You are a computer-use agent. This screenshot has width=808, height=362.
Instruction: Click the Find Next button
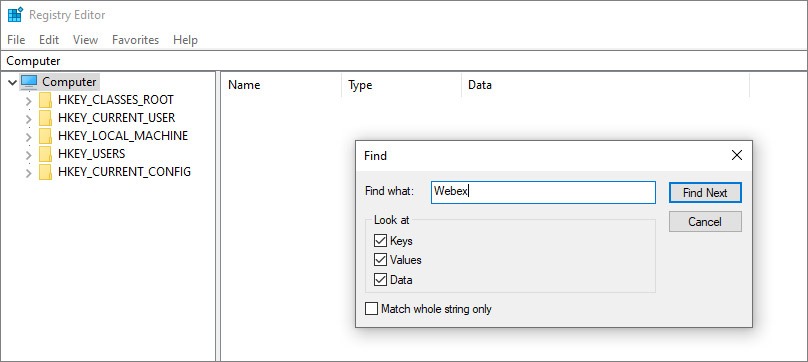tap(705, 193)
